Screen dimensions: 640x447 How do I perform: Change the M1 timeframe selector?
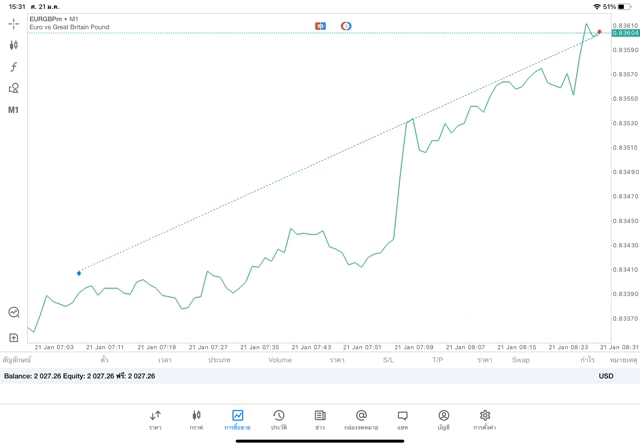pyautogui.click(x=14, y=110)
